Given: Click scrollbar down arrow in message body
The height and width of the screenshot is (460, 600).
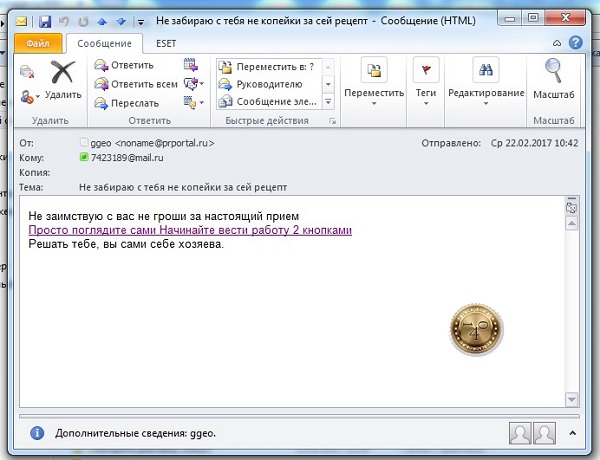Looking at the screenshot, I should click(571, 400).
